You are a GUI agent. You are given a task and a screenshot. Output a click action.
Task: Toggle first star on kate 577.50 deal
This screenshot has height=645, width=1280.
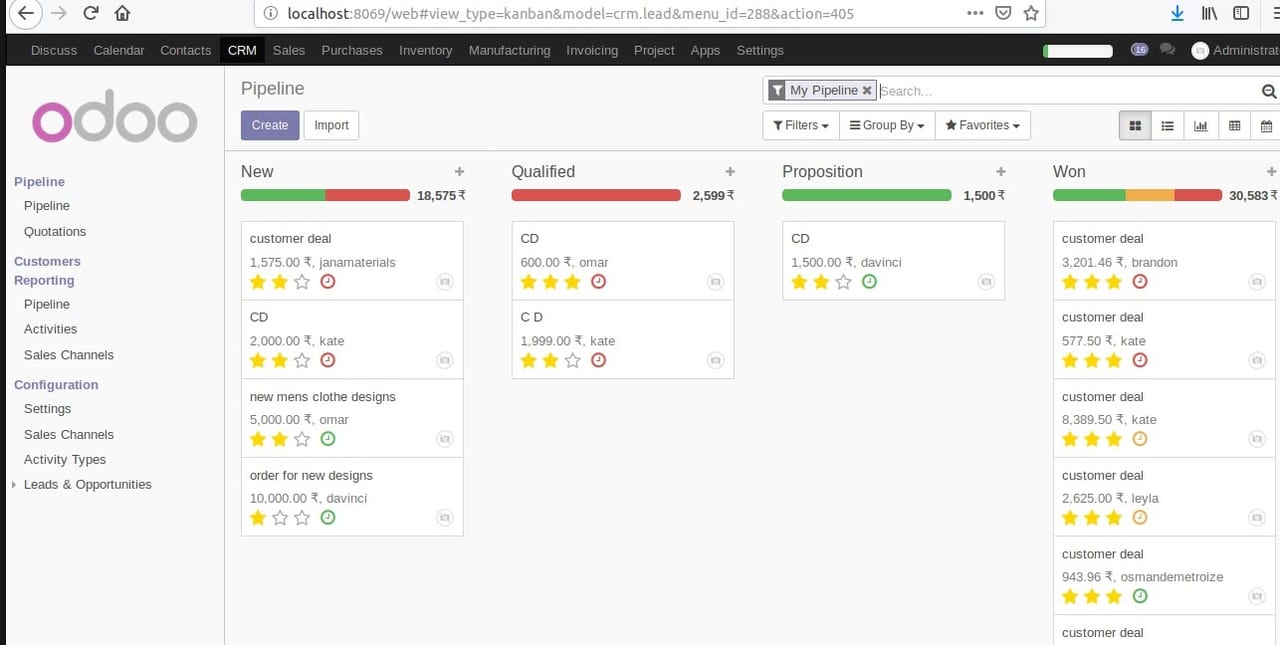coord(1070,360)
